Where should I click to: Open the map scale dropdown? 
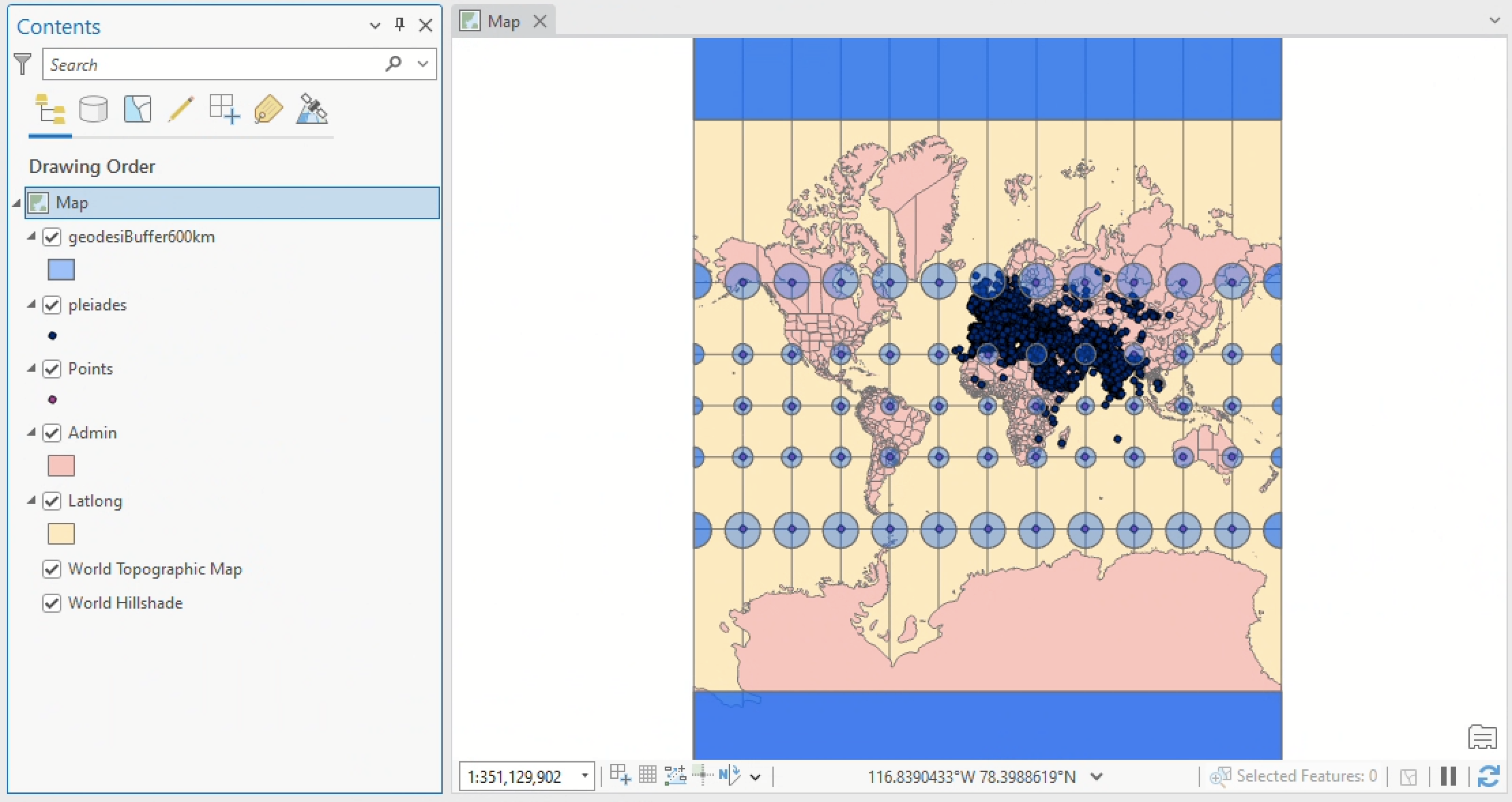pyautogui.click(x=584, y=776)
